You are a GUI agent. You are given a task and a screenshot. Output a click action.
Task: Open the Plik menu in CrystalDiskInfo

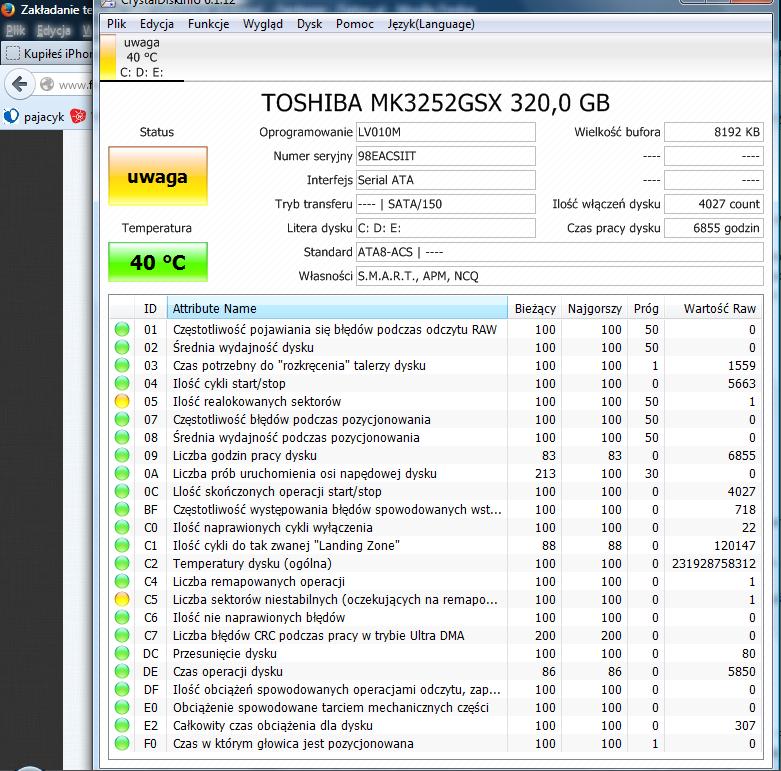117,24
